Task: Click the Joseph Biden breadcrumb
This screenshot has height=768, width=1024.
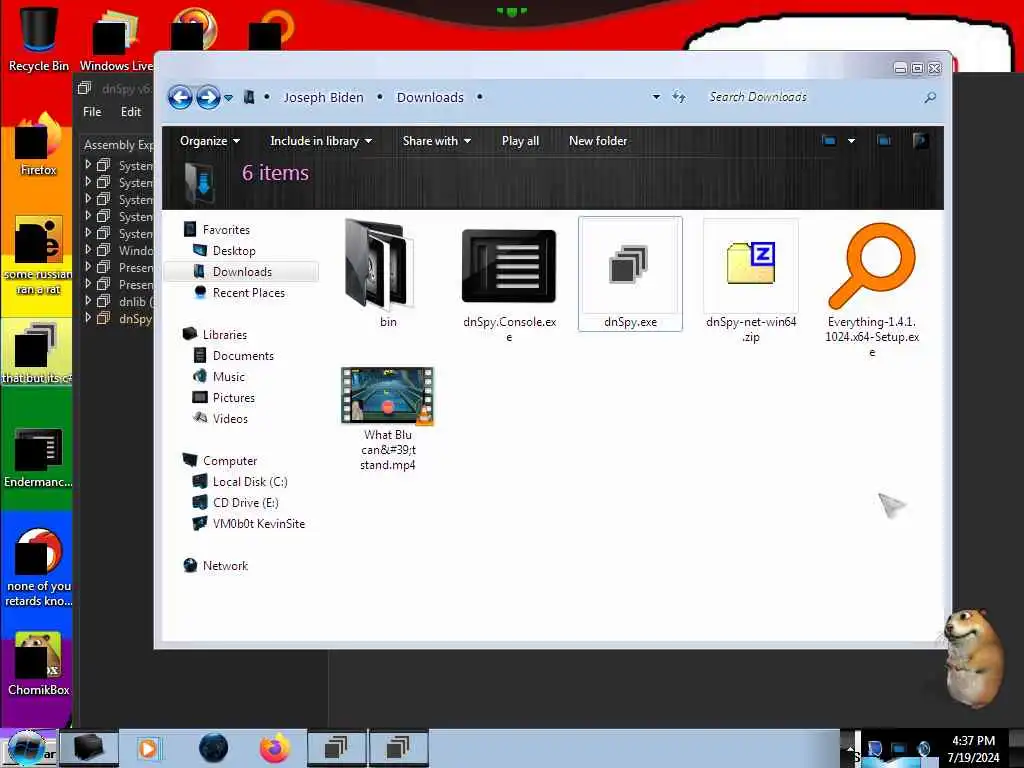Action: (323, 97)
